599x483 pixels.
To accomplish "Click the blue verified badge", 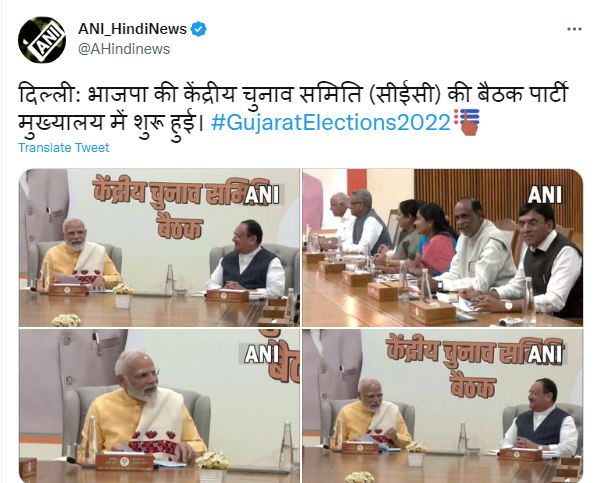I will pyautogui.click(x=198, y=29).
